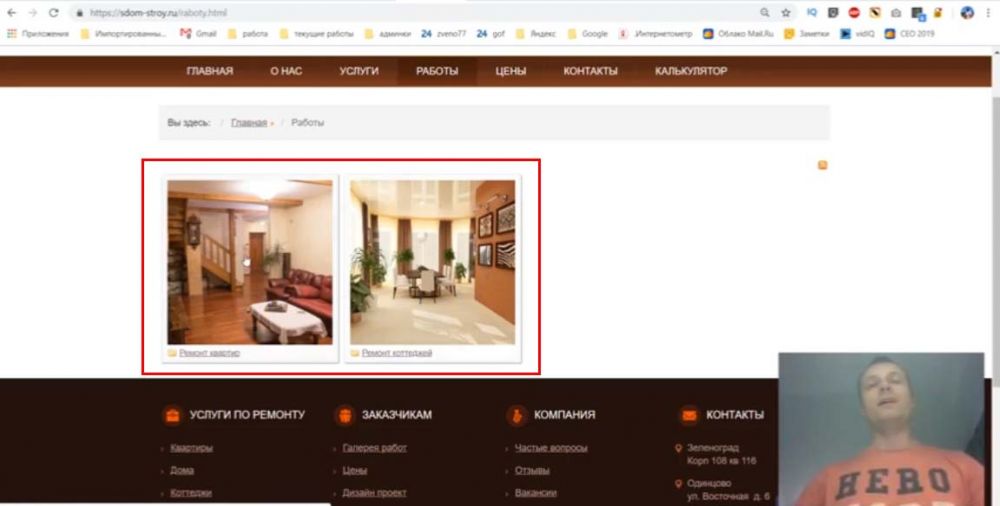Click the Ремонт коттеджей room thumbnail

[432, 262]
